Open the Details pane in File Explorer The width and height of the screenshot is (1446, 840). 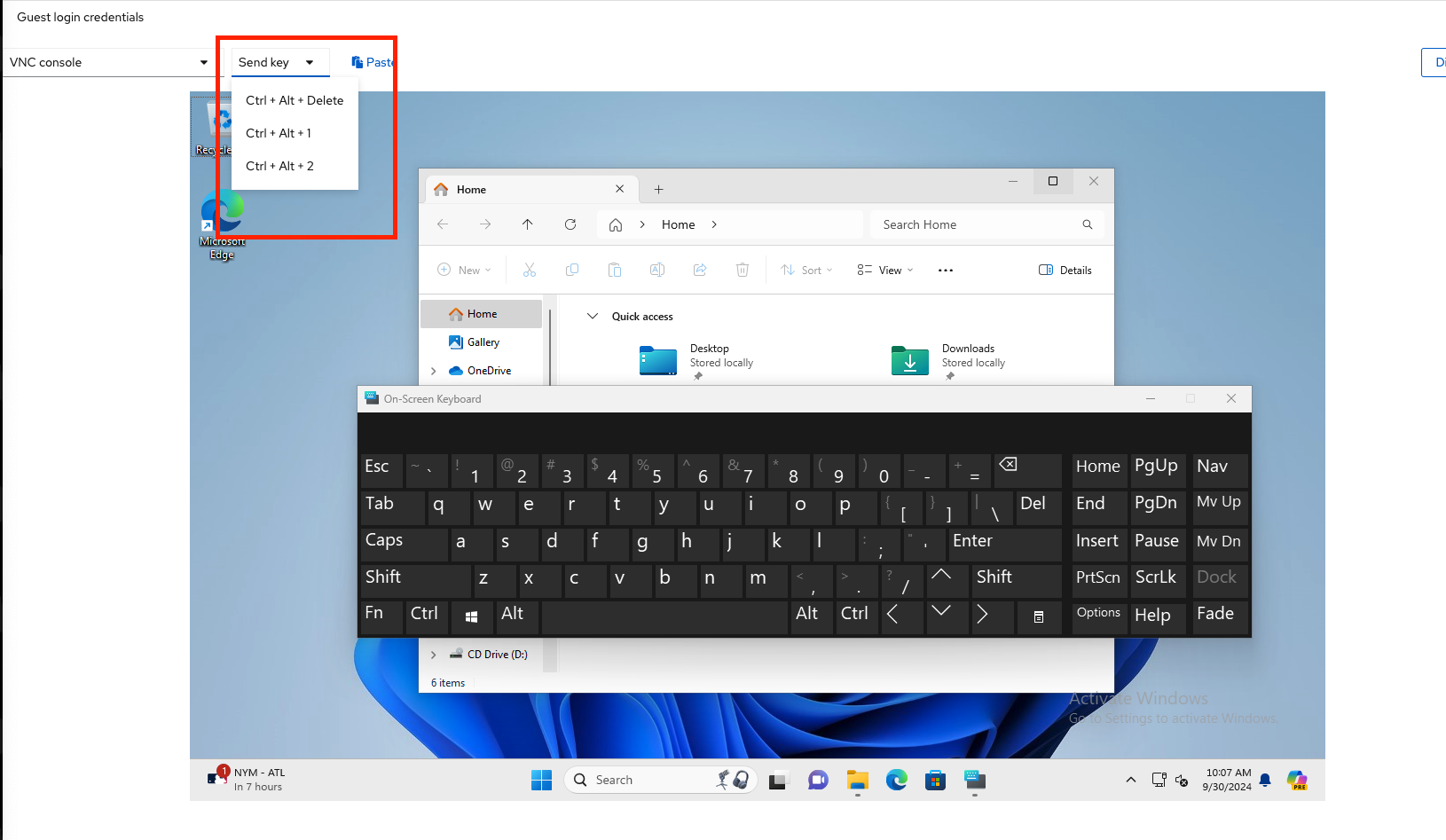pos(1065,270)
